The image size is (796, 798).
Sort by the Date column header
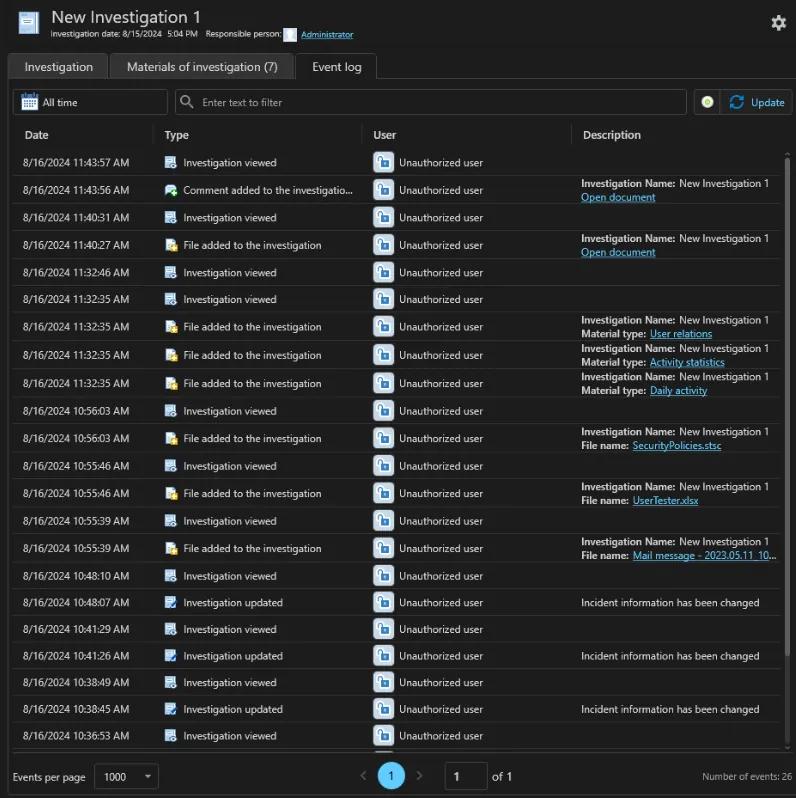[37, 135]
